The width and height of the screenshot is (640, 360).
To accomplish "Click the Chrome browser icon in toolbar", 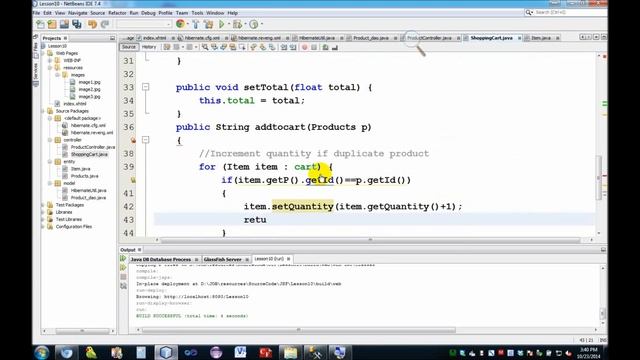I will pyautogui.click(x=180, y=24).
